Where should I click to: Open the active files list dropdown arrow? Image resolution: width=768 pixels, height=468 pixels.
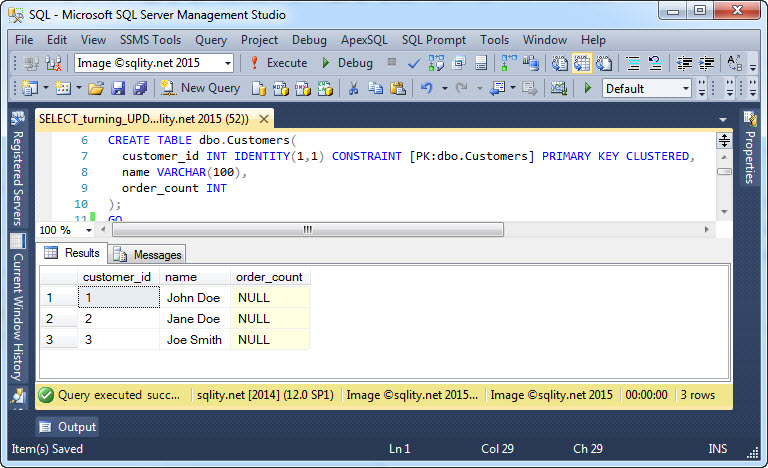pos(723,120)
